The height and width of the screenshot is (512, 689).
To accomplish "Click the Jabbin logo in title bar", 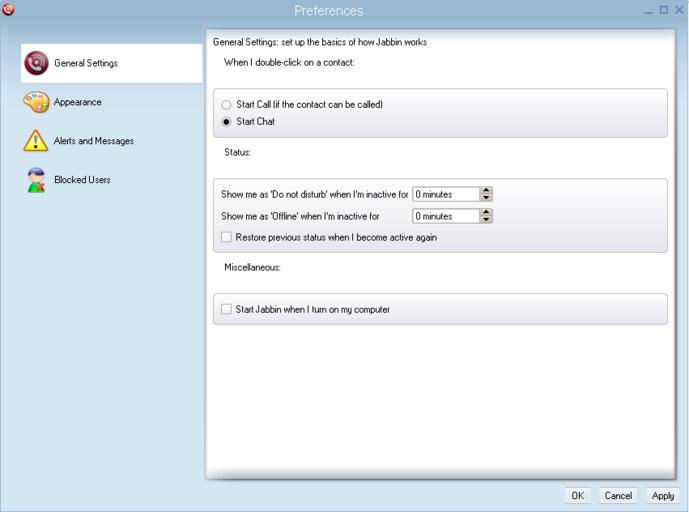I will point(9,10).
